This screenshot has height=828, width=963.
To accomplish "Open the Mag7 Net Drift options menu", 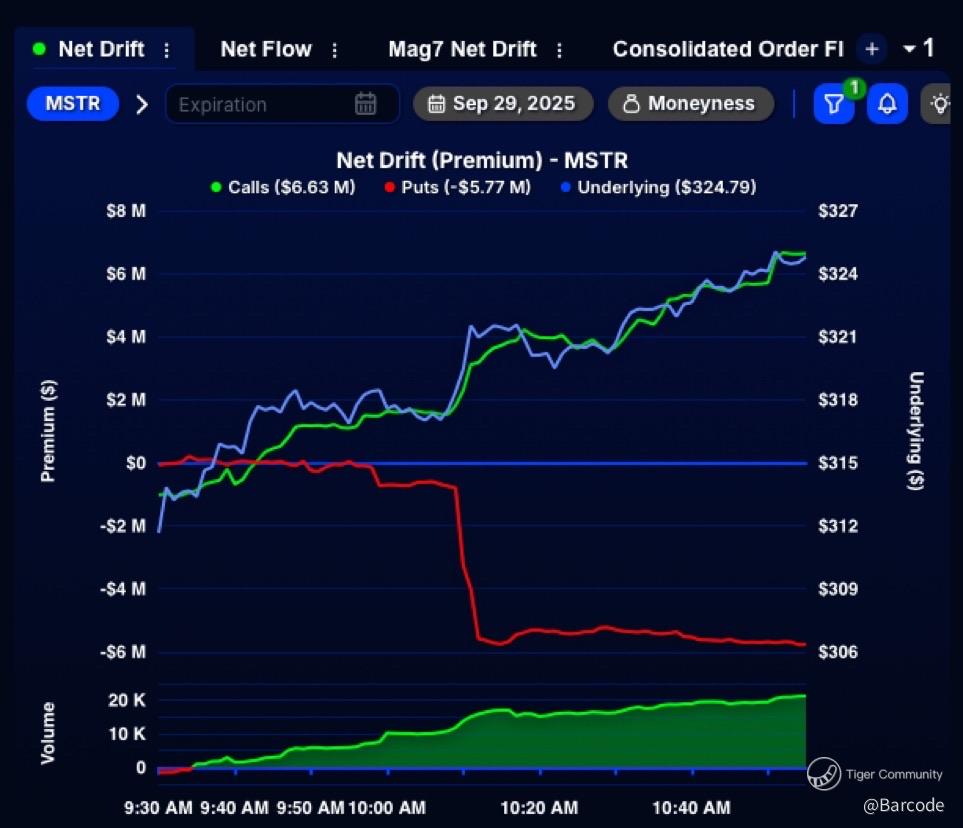I will [559, 50].
